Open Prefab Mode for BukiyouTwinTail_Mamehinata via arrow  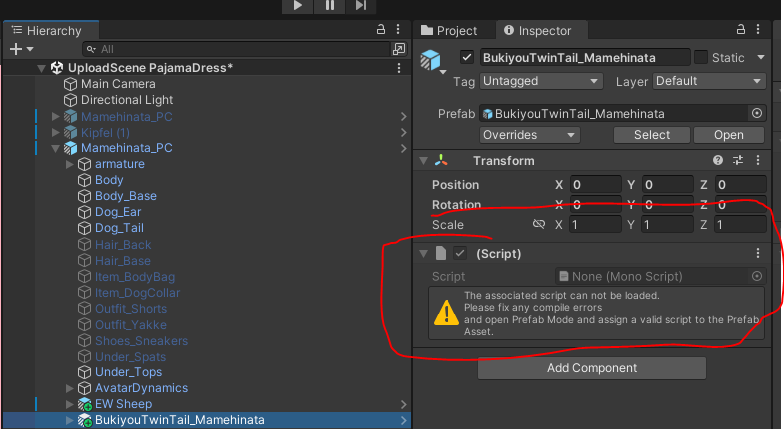(403, 420)
